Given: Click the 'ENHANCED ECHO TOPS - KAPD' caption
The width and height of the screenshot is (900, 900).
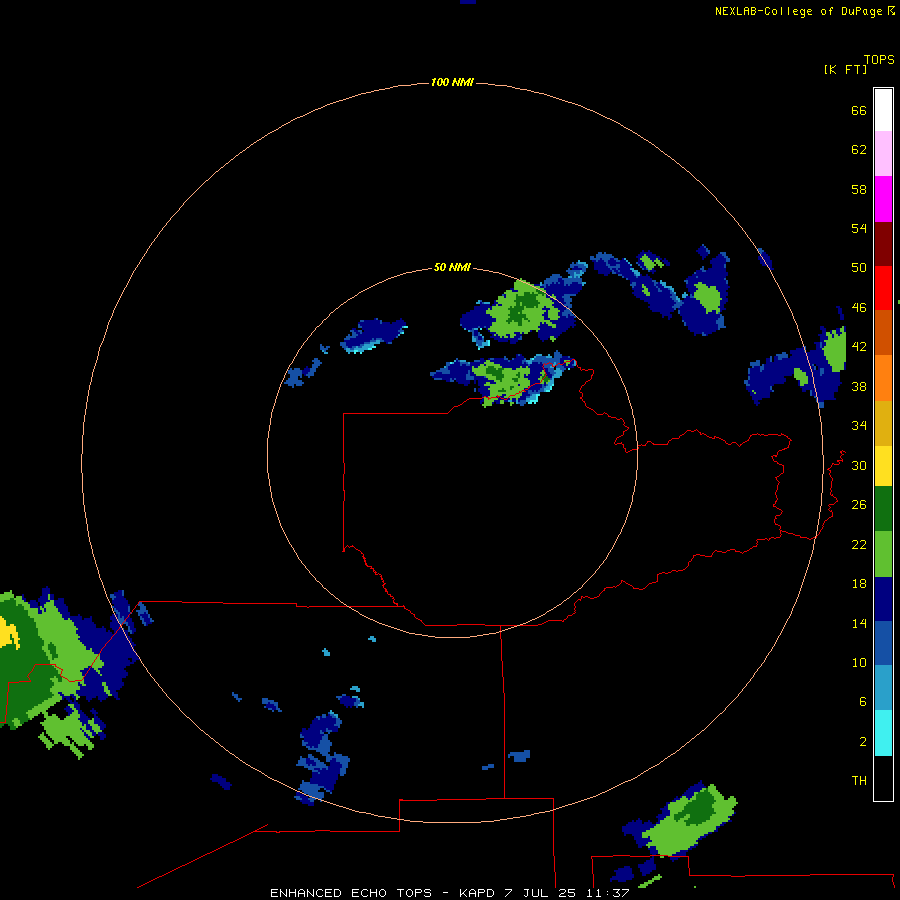Looking at the screenshot, I should tap(382, 893).
